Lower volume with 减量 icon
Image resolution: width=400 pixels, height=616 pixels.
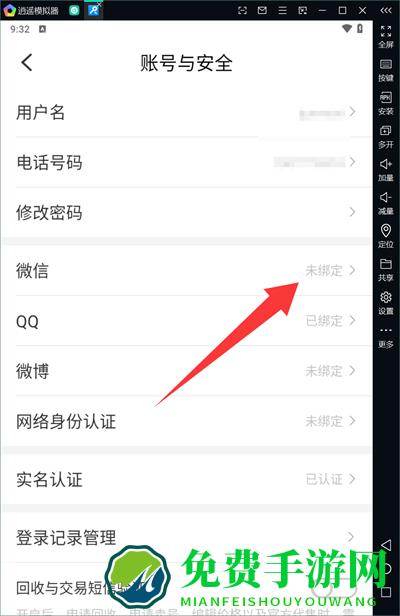tap(385, 197)
